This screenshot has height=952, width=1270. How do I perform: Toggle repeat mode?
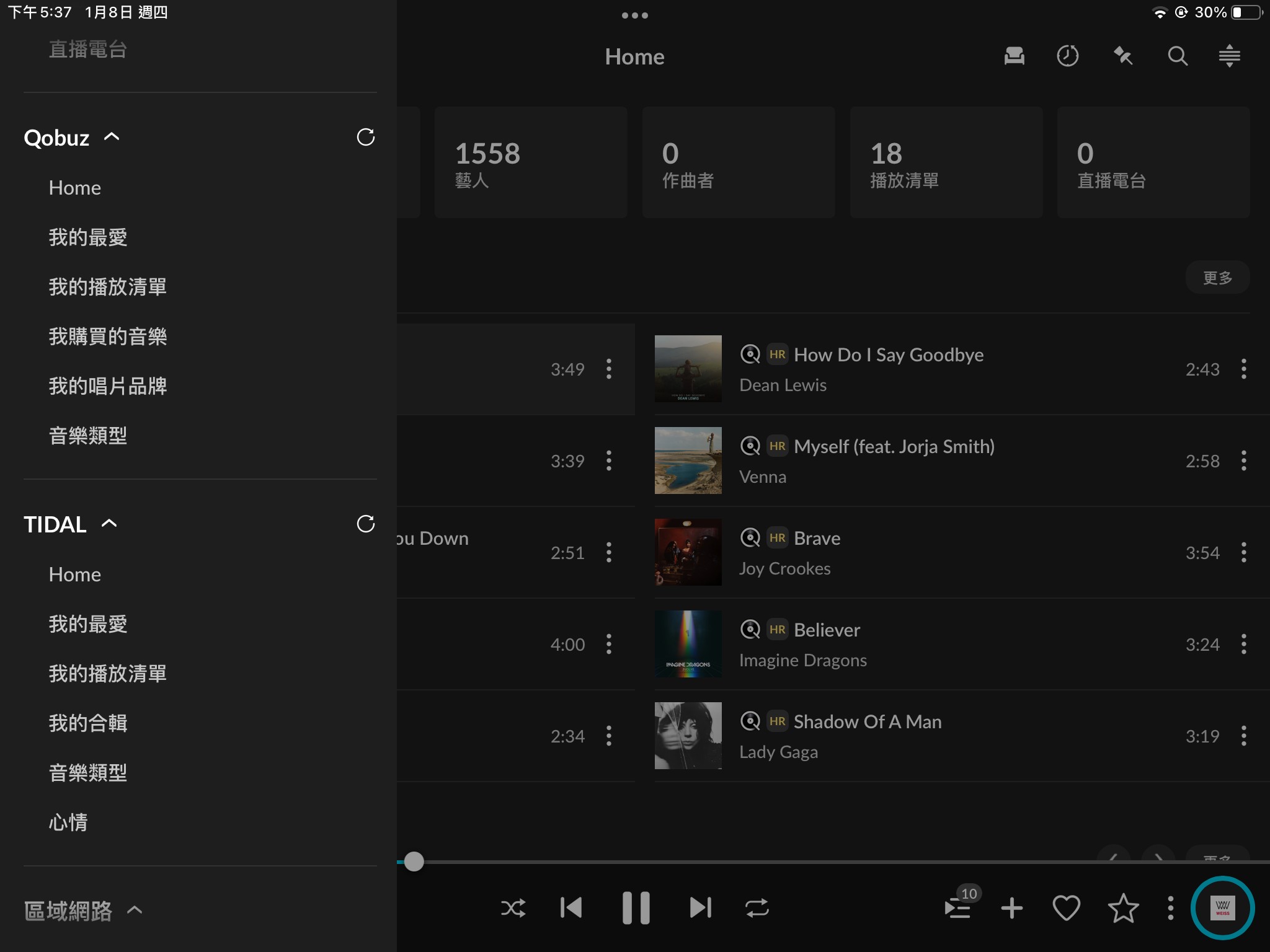[x=757, y=908]
